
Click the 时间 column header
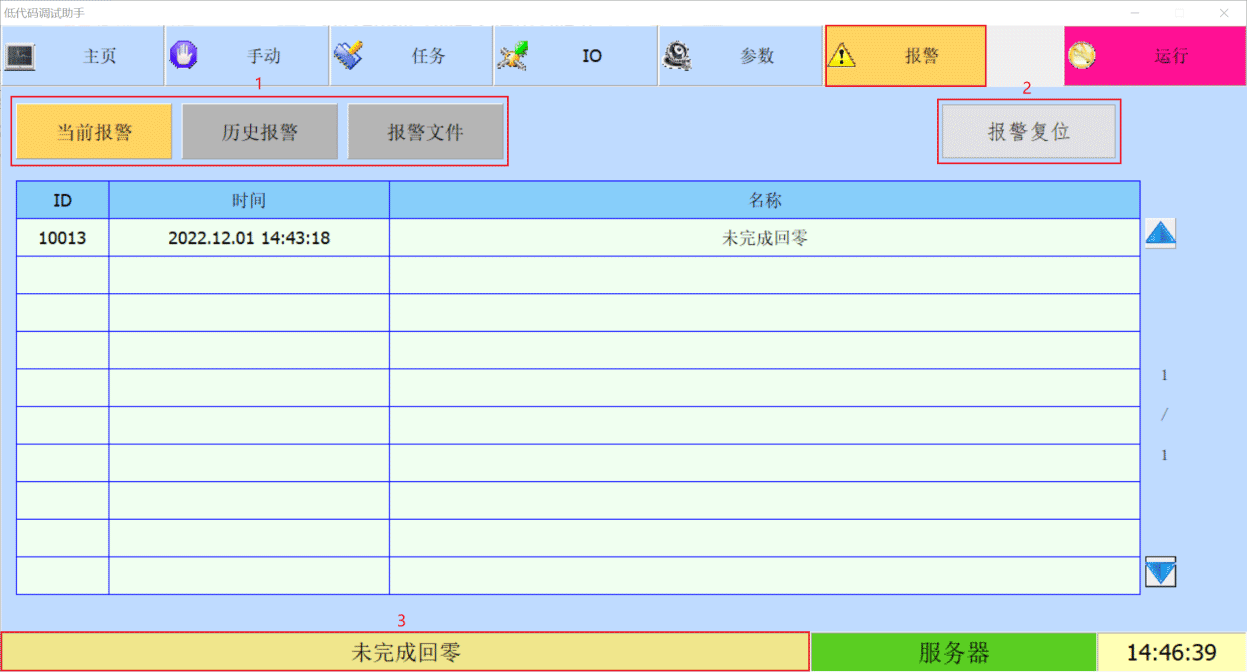249,200
